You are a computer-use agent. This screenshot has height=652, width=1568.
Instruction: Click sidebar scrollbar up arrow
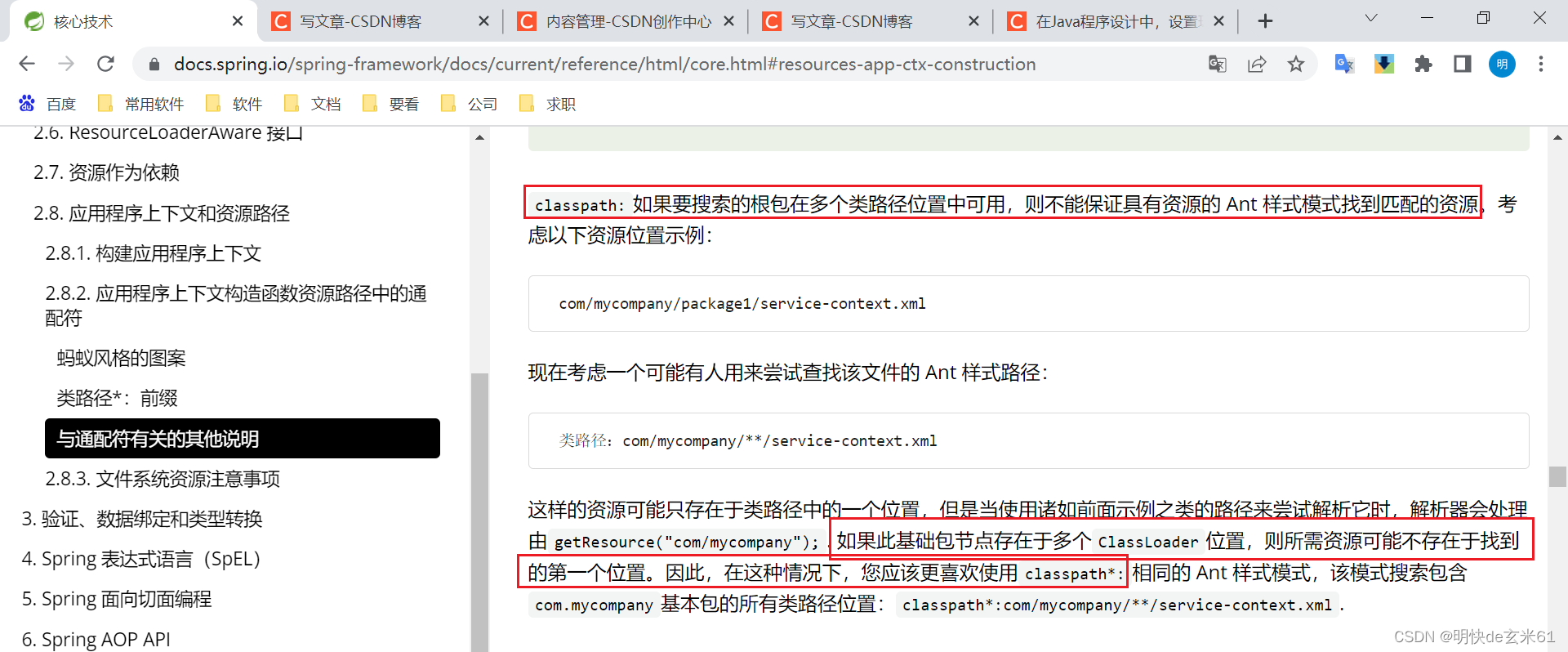(479, 136)
